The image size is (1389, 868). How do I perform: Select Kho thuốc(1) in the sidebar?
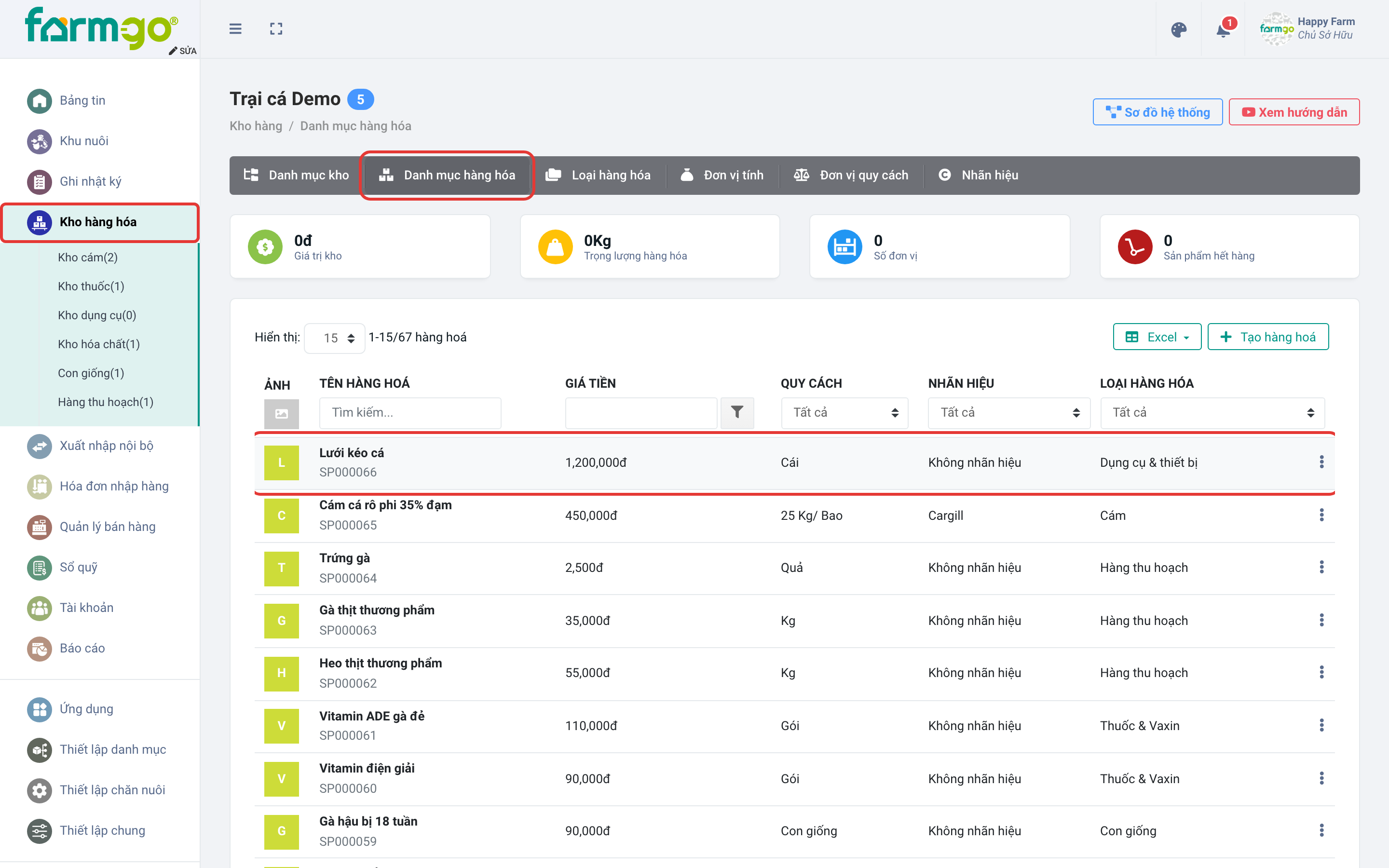[x=91, y=286]
